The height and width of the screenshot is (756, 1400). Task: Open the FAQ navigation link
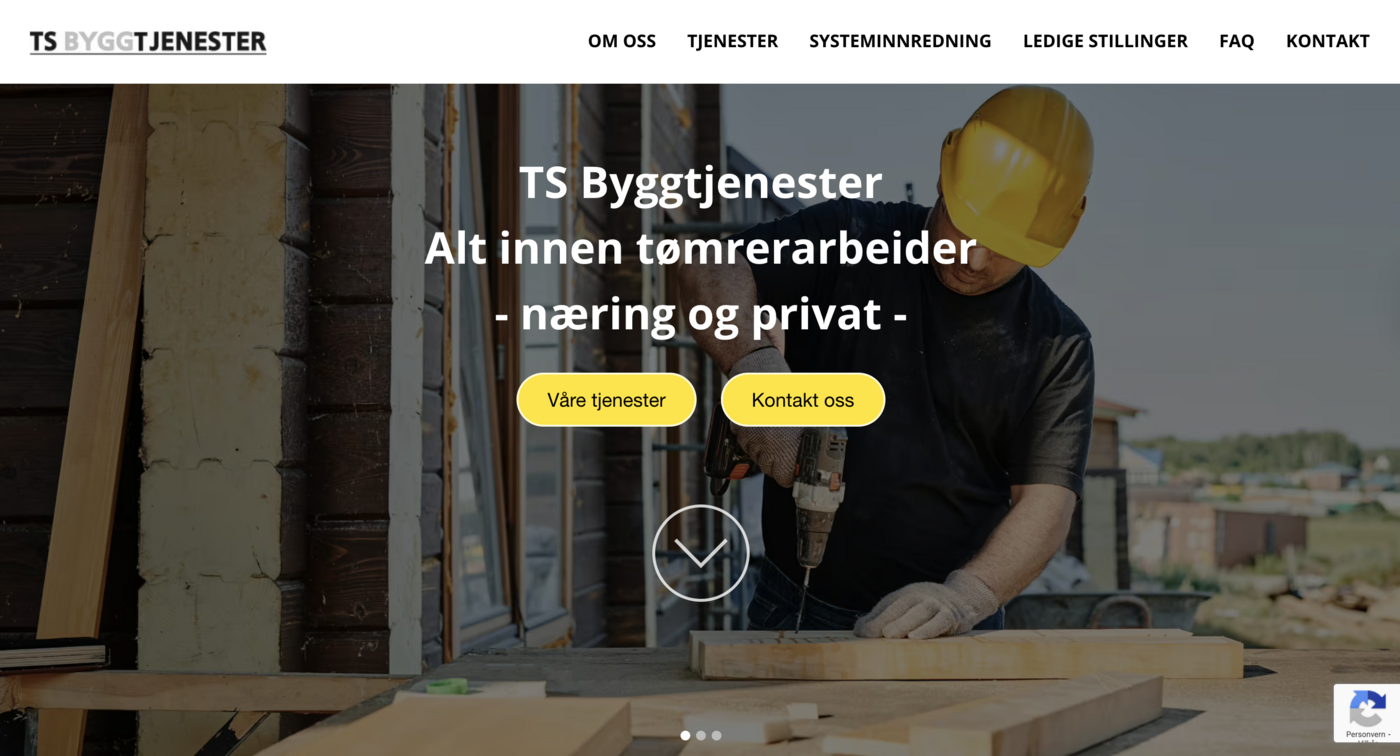click(x=1236, y=41)
